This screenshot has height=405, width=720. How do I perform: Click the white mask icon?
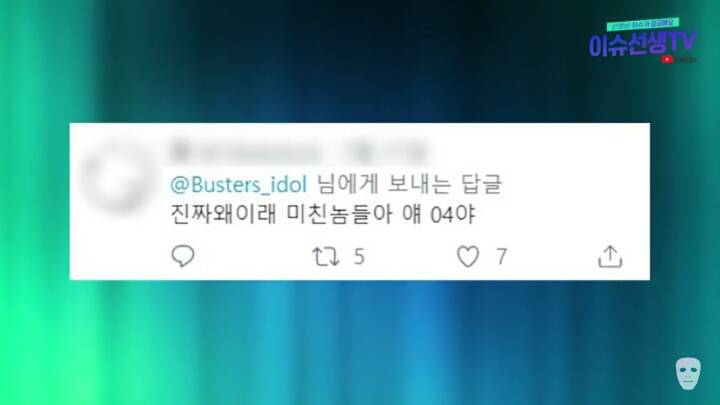(688, 374)
